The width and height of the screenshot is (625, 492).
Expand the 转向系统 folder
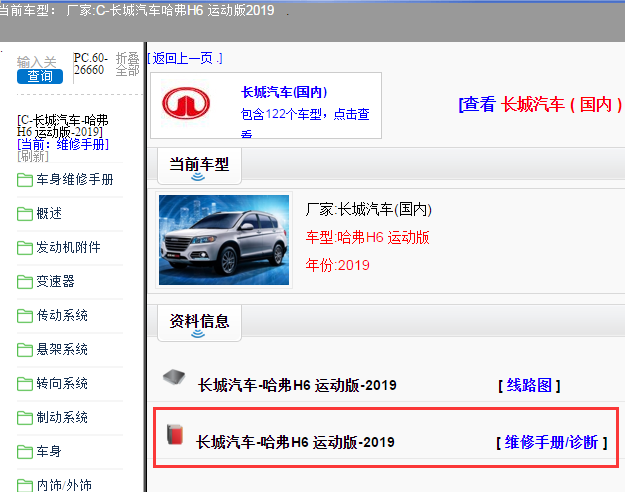[62, 383]
